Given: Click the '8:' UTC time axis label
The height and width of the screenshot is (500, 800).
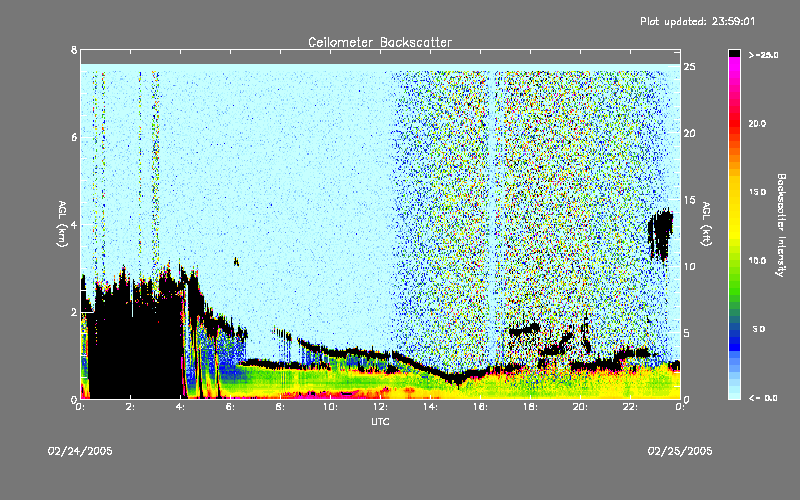Looking at the screenshot, I should tap(281, 407).
